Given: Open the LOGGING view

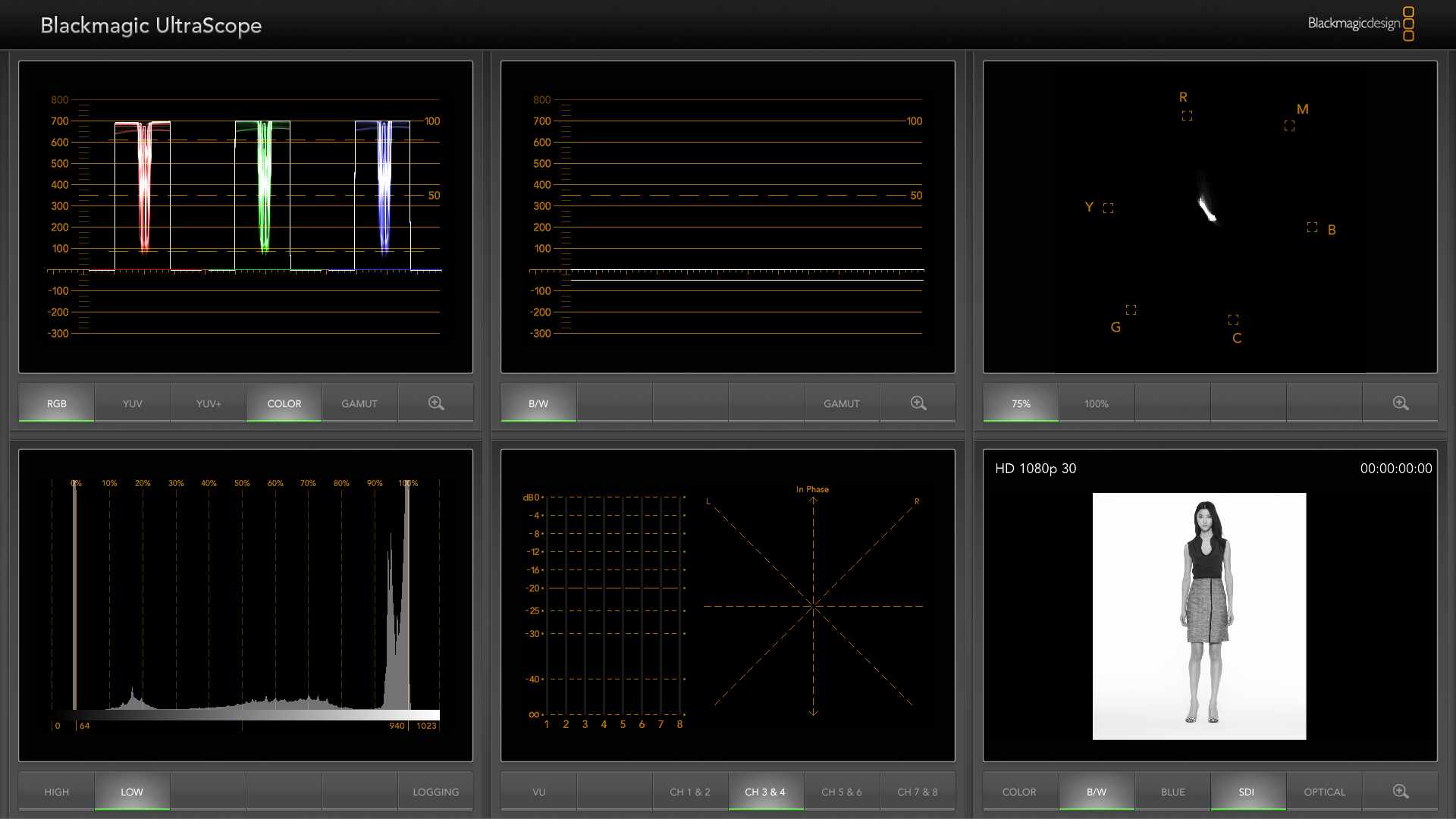Looking at the screenshot, I should click(x=436, y=791).
